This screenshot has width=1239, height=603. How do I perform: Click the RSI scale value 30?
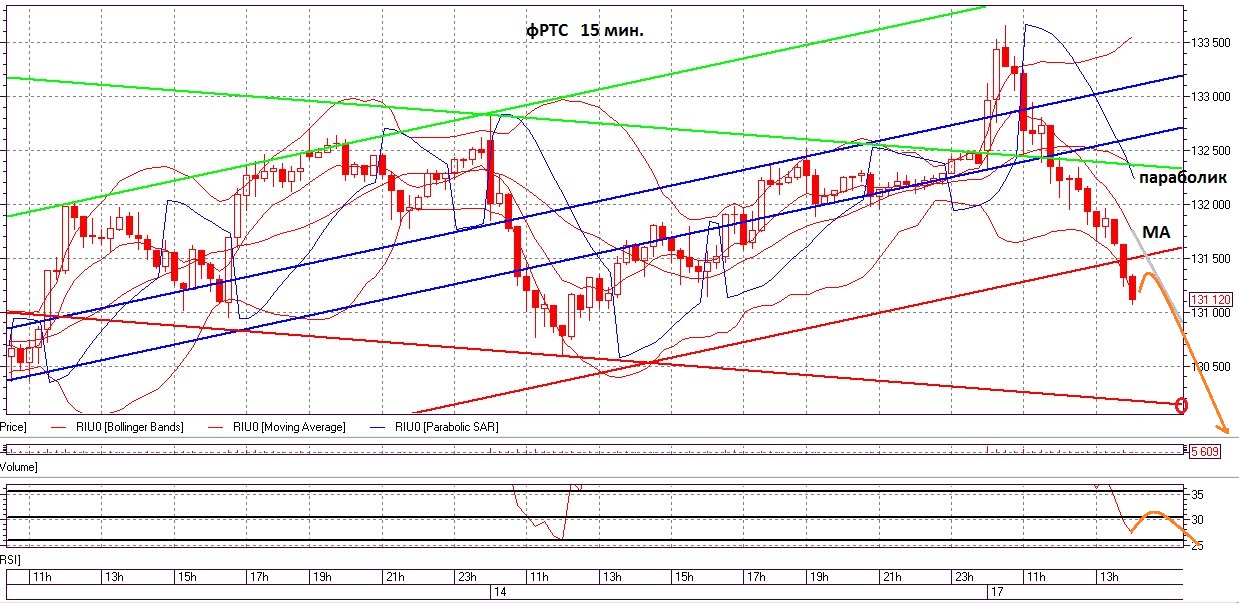[x=1197, y=520]
